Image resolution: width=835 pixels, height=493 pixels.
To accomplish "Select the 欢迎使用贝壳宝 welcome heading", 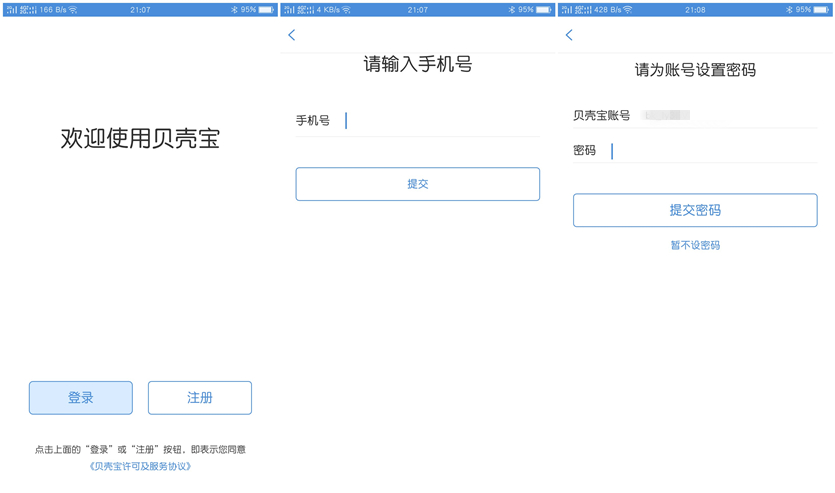I will tap(140, 138).
